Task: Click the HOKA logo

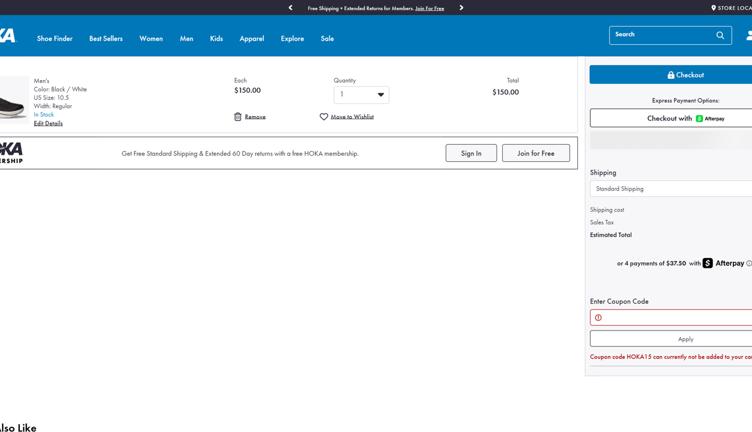Action: [x=8, y=35]
